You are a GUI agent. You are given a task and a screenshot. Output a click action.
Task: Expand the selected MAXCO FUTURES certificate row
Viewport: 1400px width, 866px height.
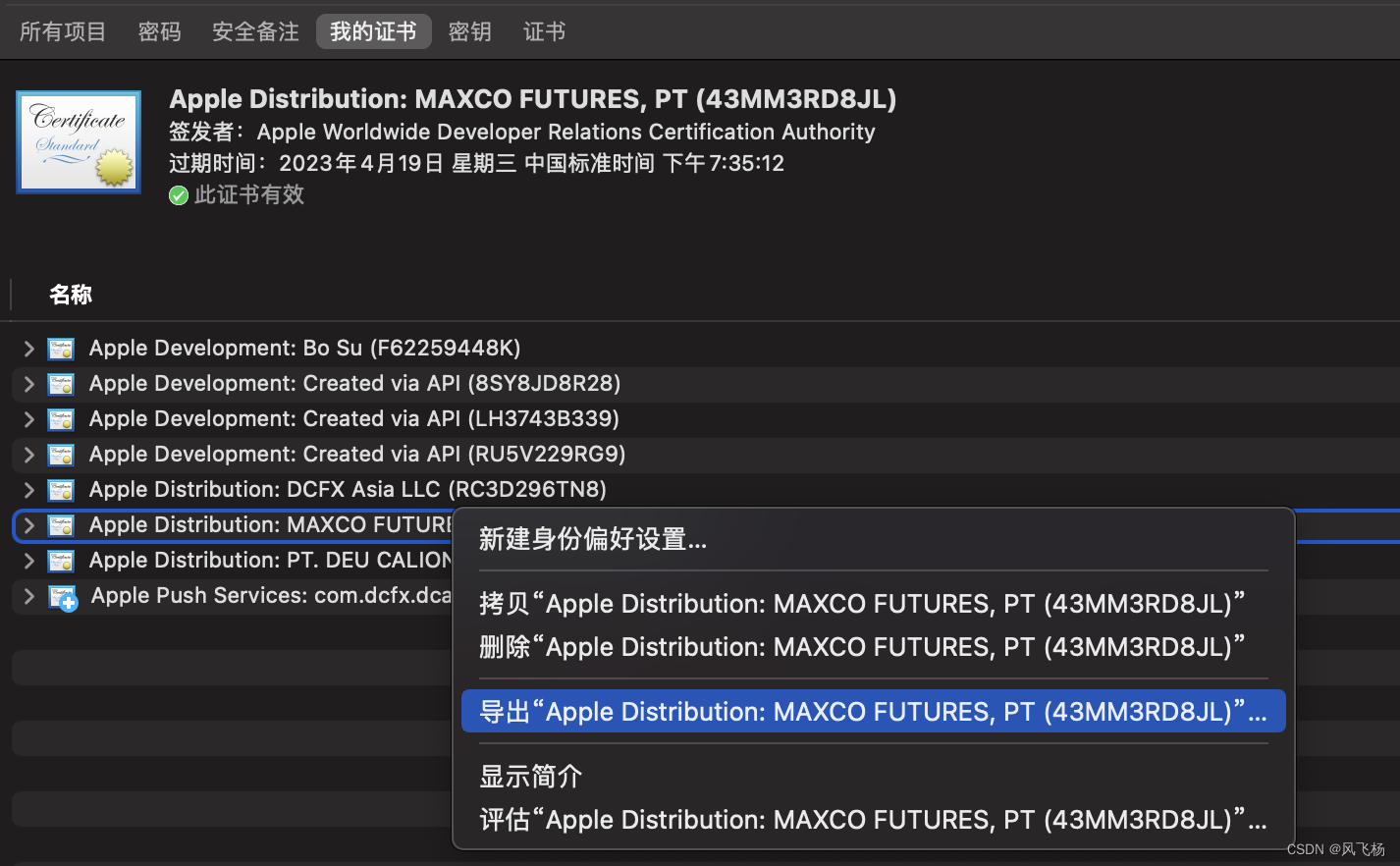28,525
